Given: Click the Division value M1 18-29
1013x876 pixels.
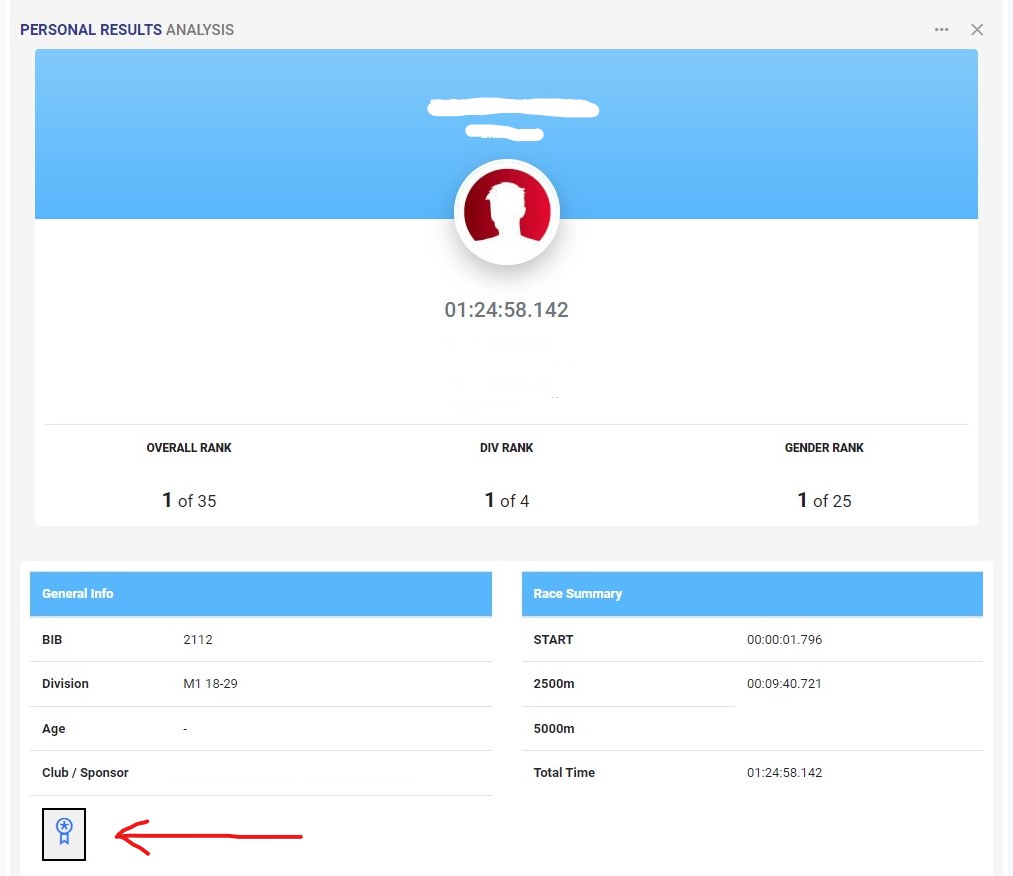Looking at the screenshot, I should coord(210,684).
